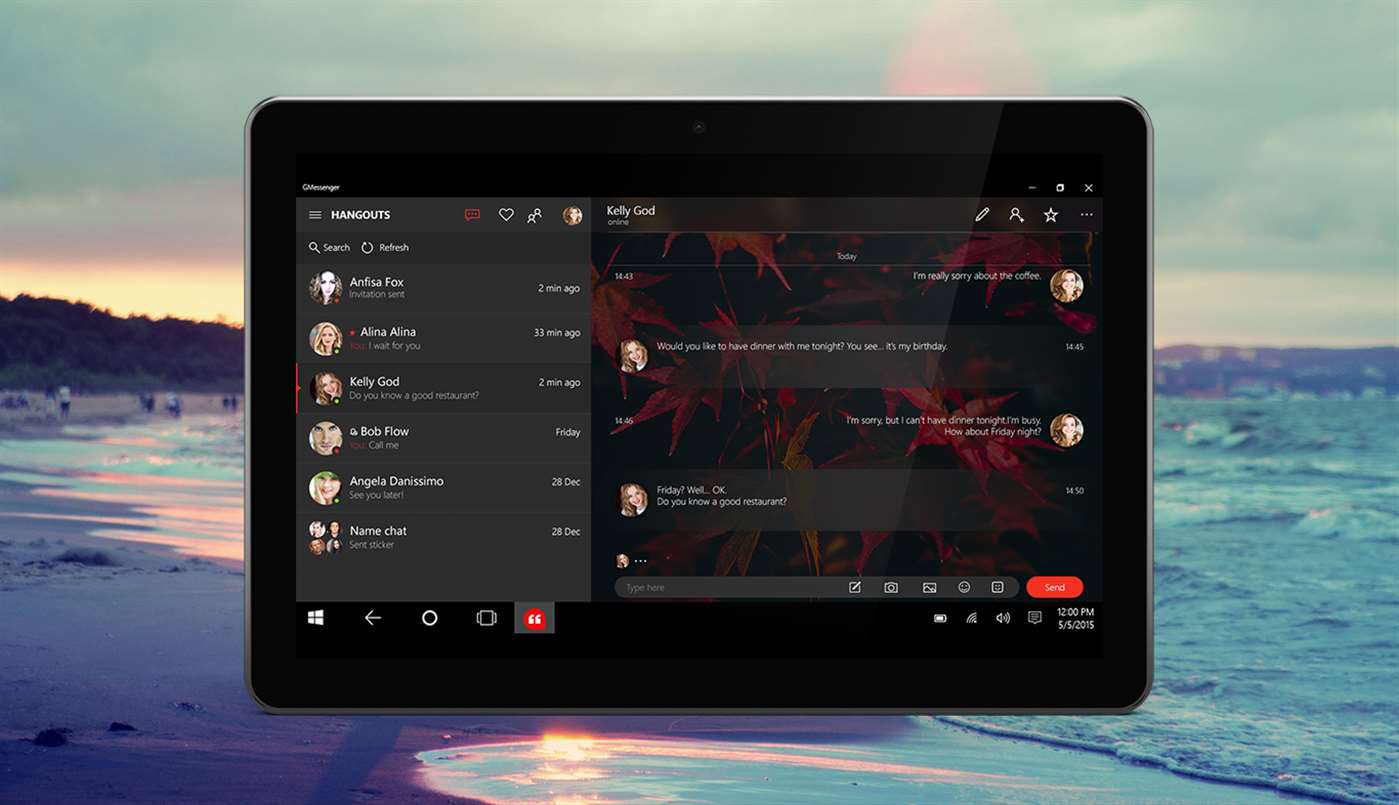Click the 'How about Friday night?' message
The image size is (1399, 805).
[x=993, y=432]
